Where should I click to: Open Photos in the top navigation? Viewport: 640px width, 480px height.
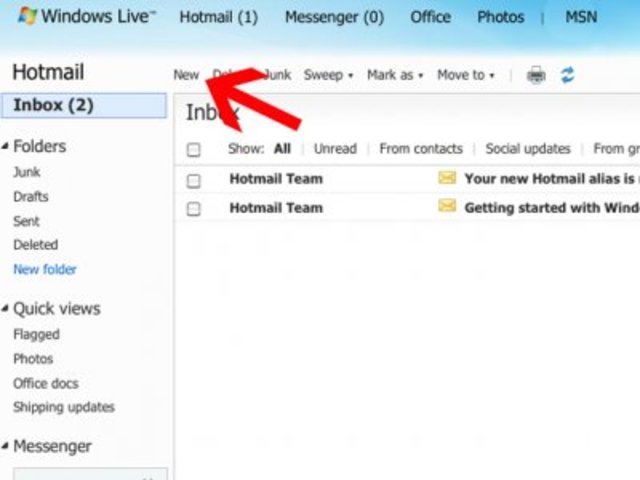click(501, 17)
